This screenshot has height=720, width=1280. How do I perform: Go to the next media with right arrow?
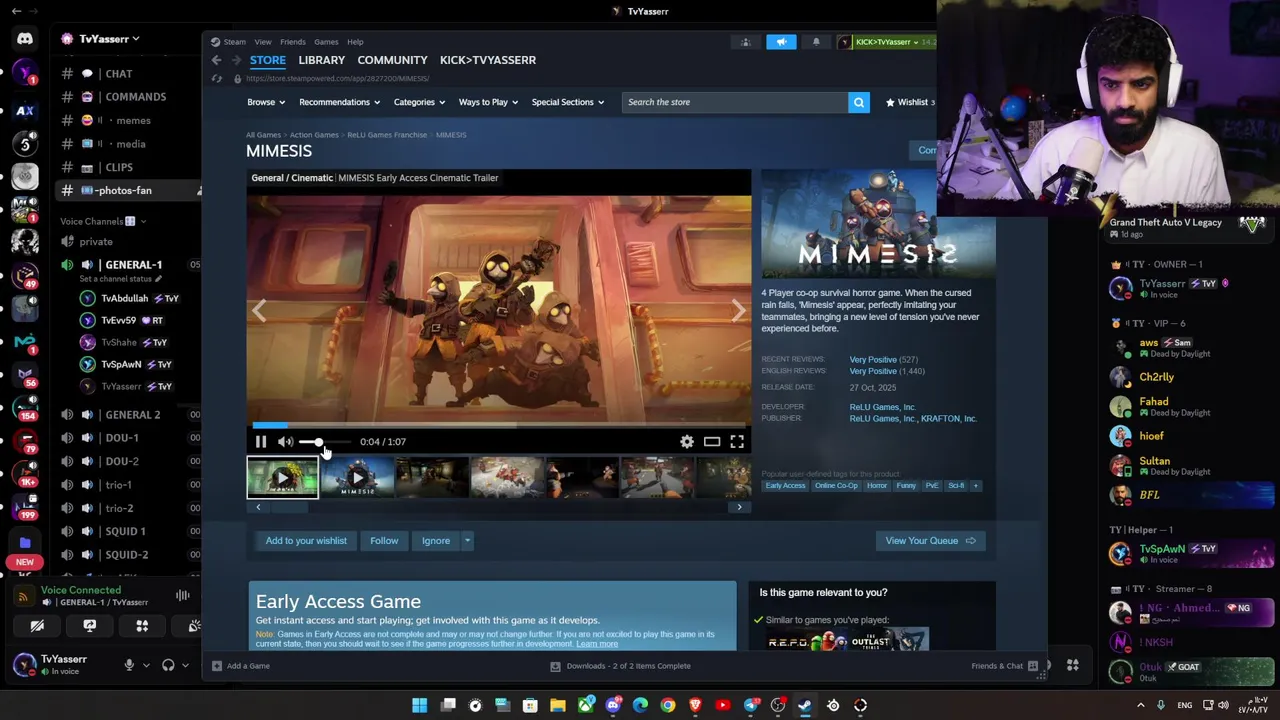[738, 311]
